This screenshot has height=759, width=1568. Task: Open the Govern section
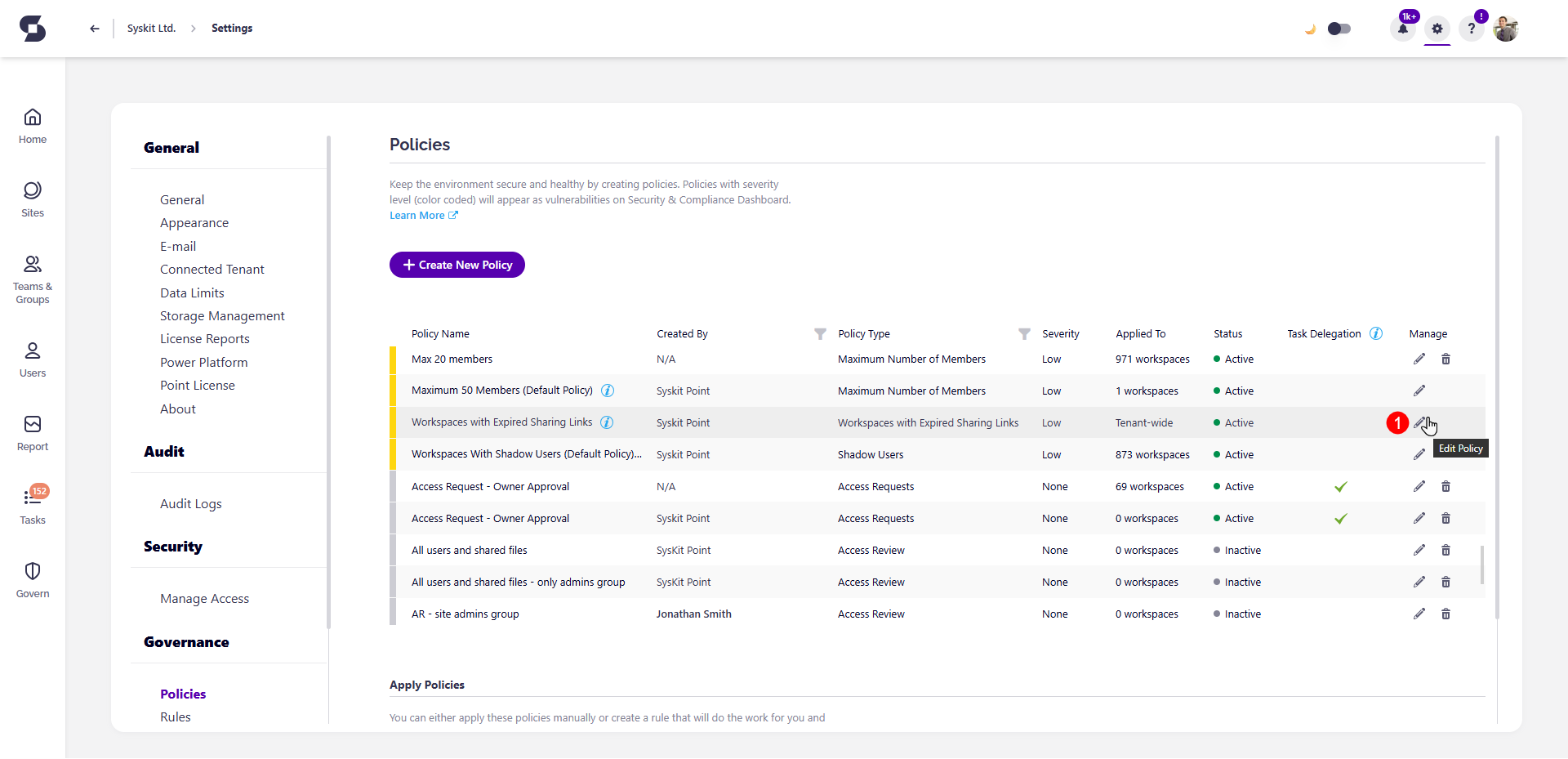click(32, 578)
